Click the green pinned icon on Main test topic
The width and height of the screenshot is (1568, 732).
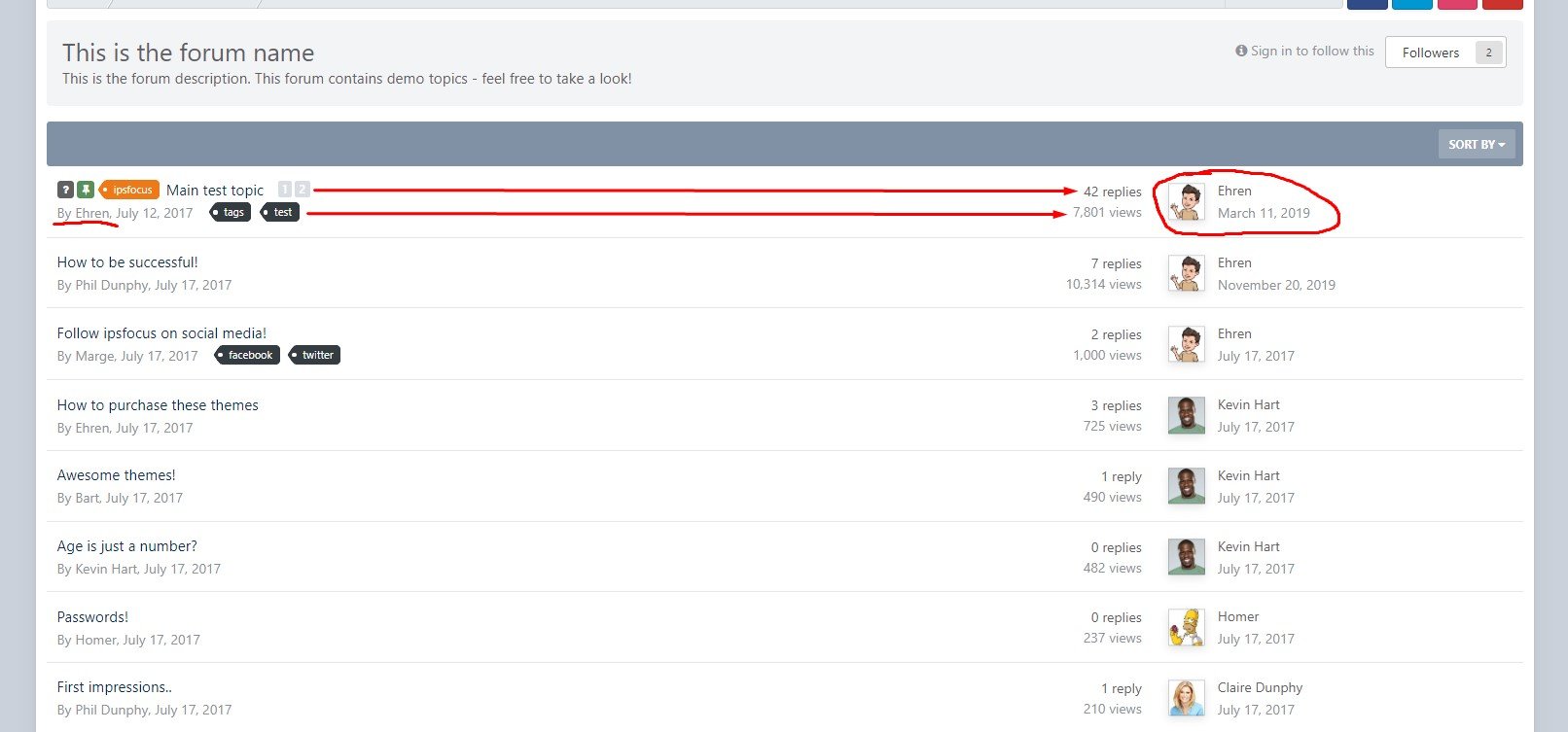pos(86,190)
